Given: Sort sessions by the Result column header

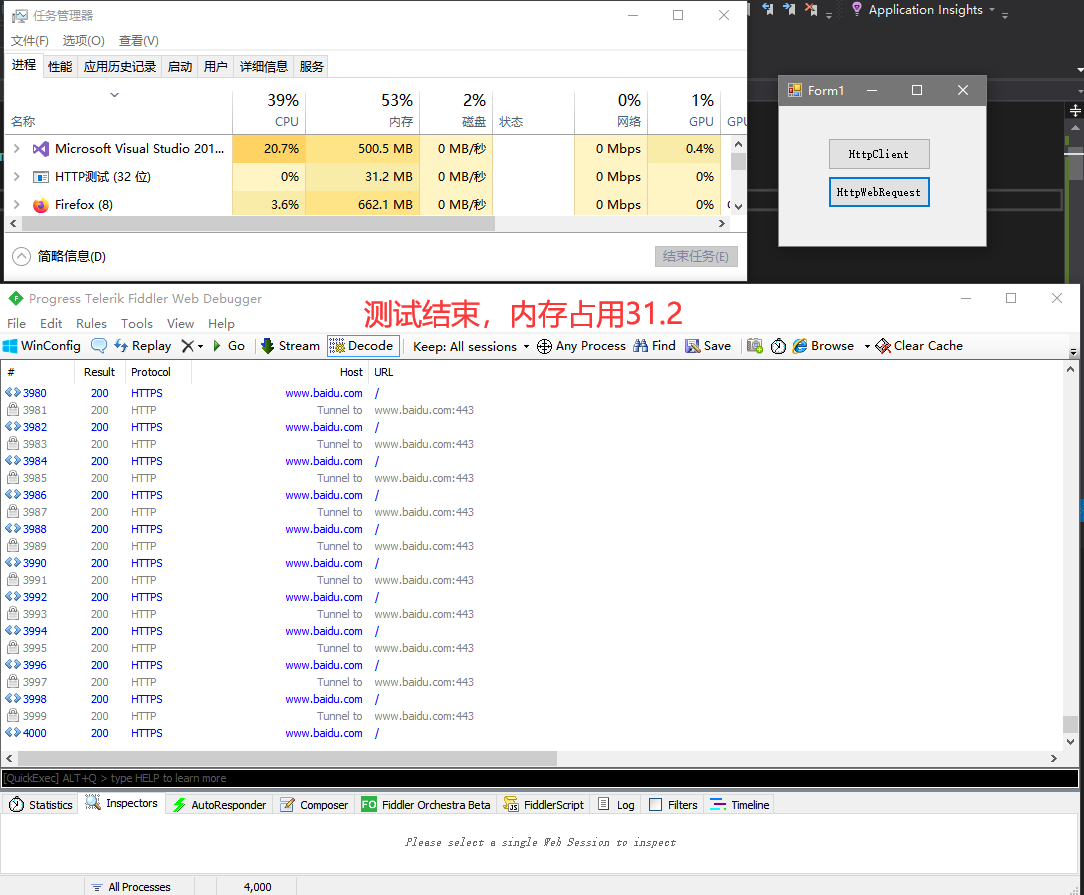Looking at the screenshot, I should click(x=100, y=372).
